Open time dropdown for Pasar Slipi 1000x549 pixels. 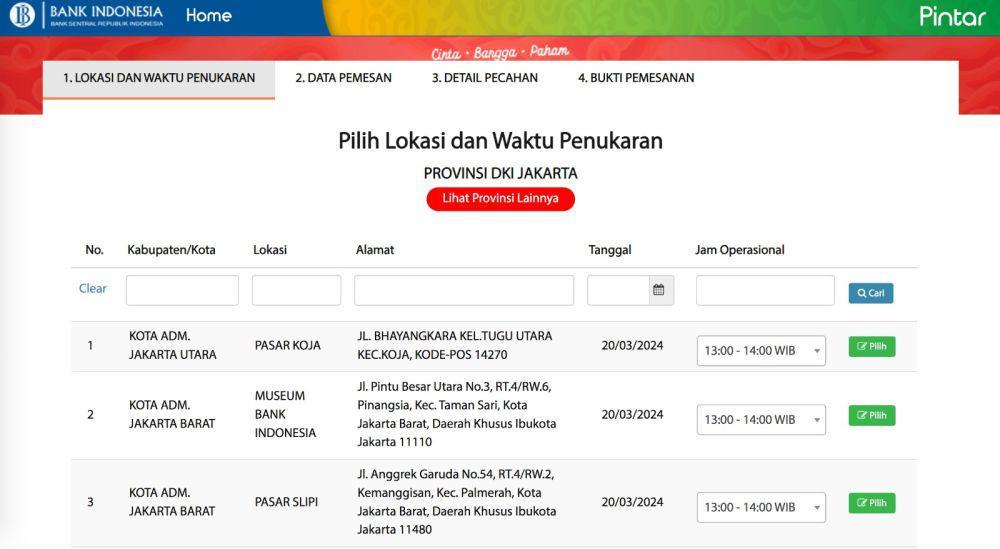point(761,508)
